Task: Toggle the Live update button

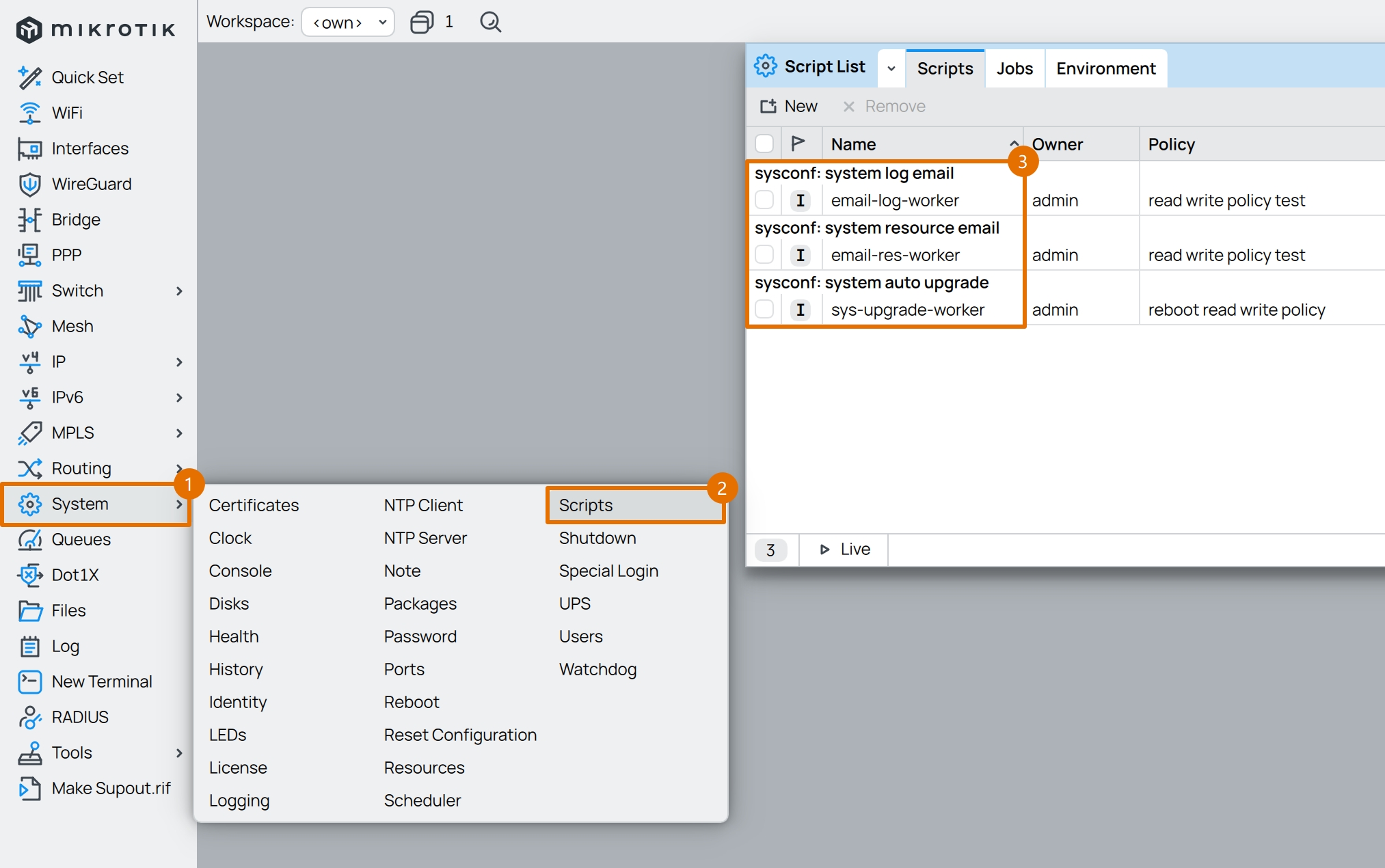Action: click(x=844, y=550)
